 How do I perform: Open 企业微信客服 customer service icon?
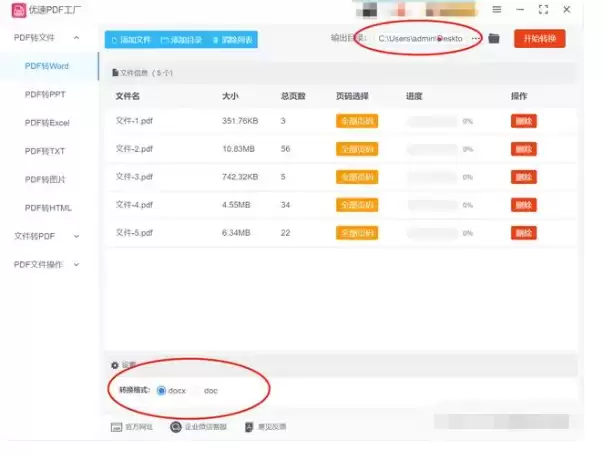click(x=176, y=426)
